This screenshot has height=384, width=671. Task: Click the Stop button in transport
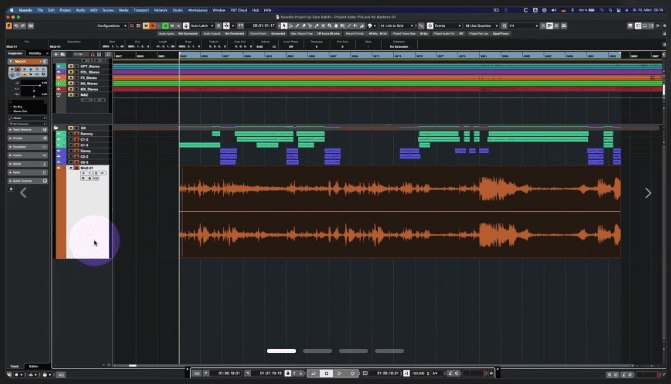pyautogui.click(x=326, y=373)
